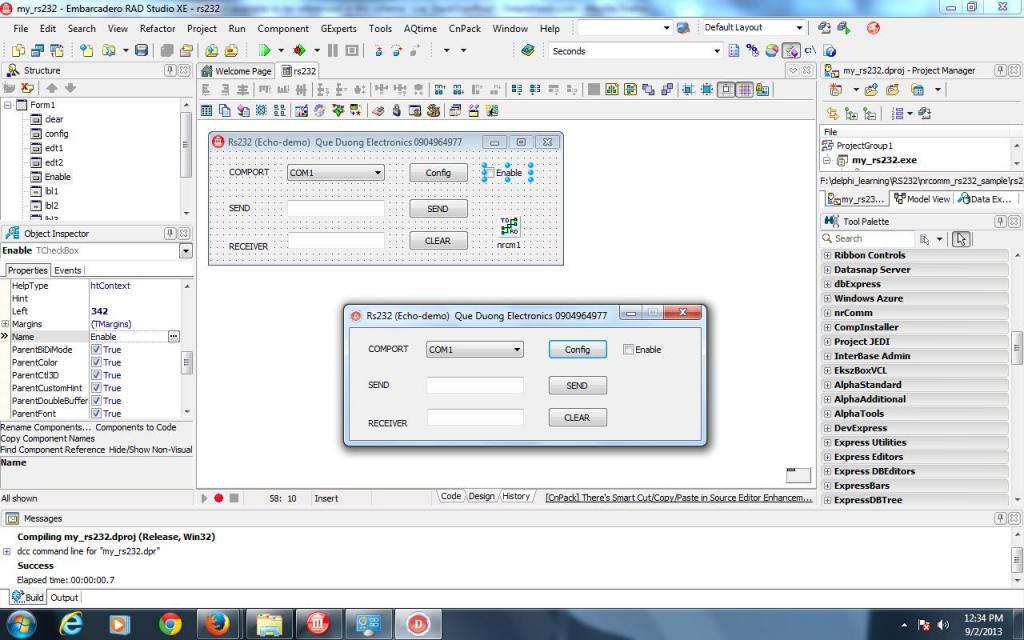Click the Trace Into debug icon
The width and height of the screenshot is (1024, 640).
pos(378,50)
